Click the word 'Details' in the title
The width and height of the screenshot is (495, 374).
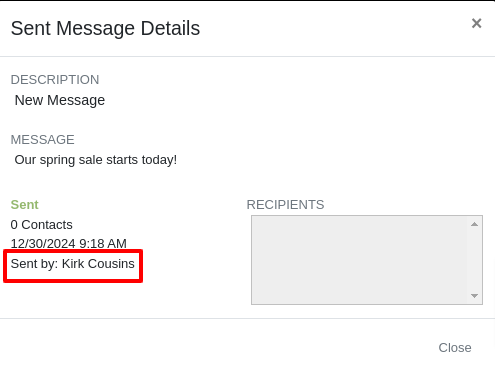tap(170, 28)
